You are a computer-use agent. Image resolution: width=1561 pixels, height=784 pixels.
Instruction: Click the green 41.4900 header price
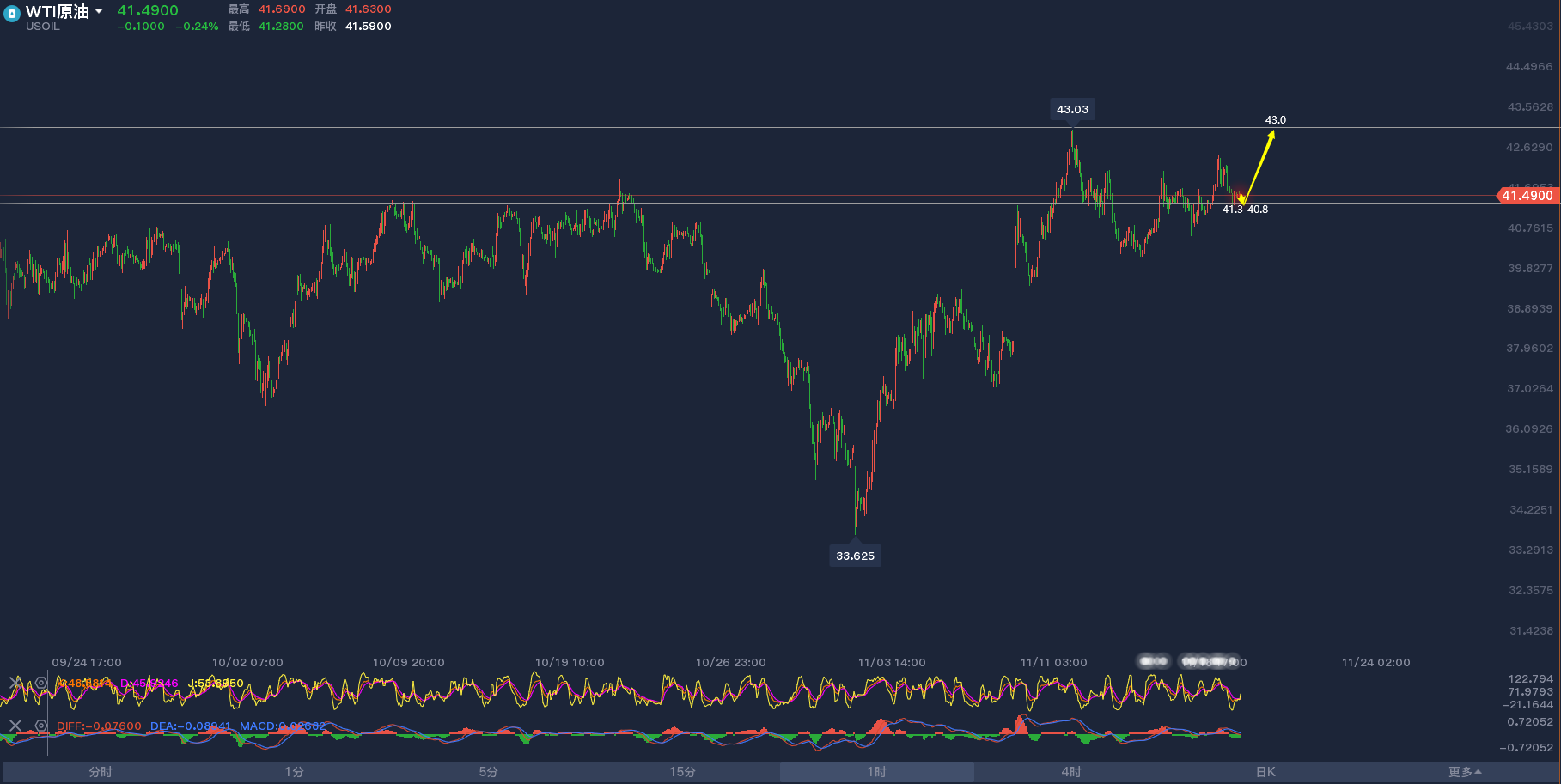point(148,10)
